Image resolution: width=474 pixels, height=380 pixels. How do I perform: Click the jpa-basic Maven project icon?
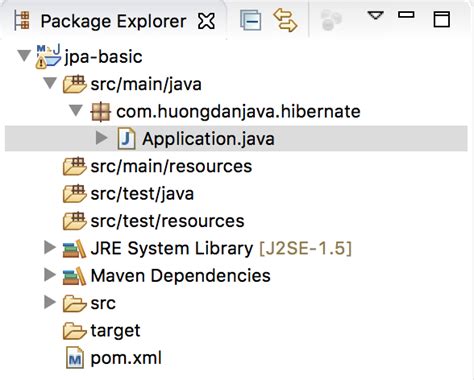coord(48,56)
